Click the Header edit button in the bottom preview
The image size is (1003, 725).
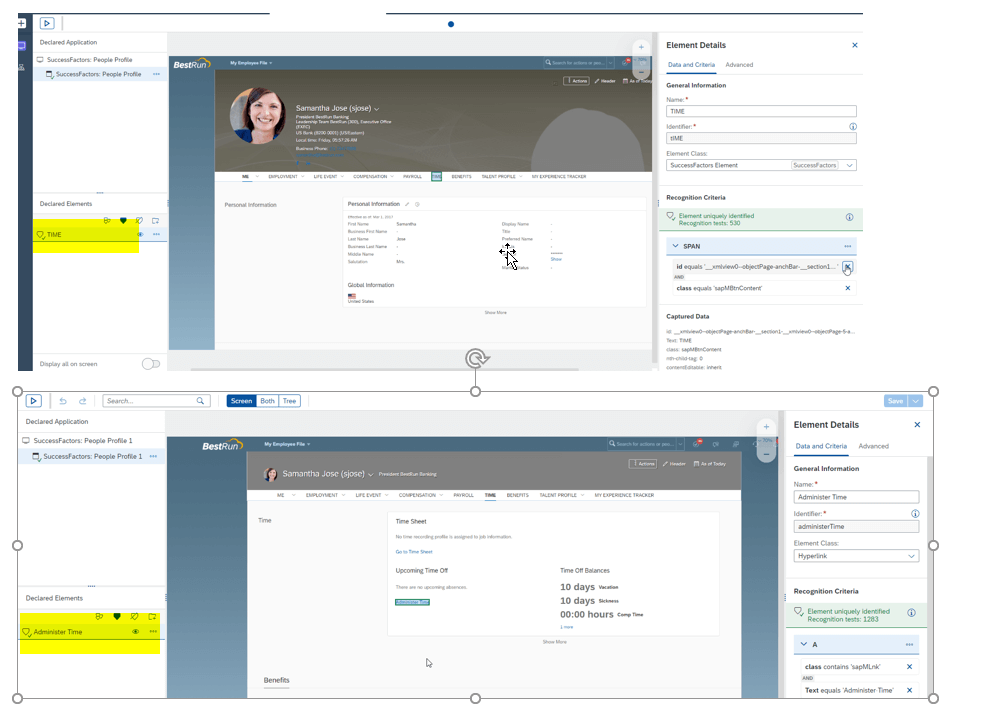[x=674, y=463]
